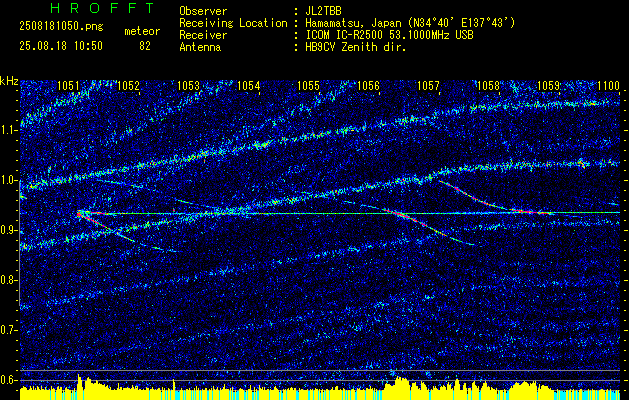Click the 1.0 kHz axis label

8,181
